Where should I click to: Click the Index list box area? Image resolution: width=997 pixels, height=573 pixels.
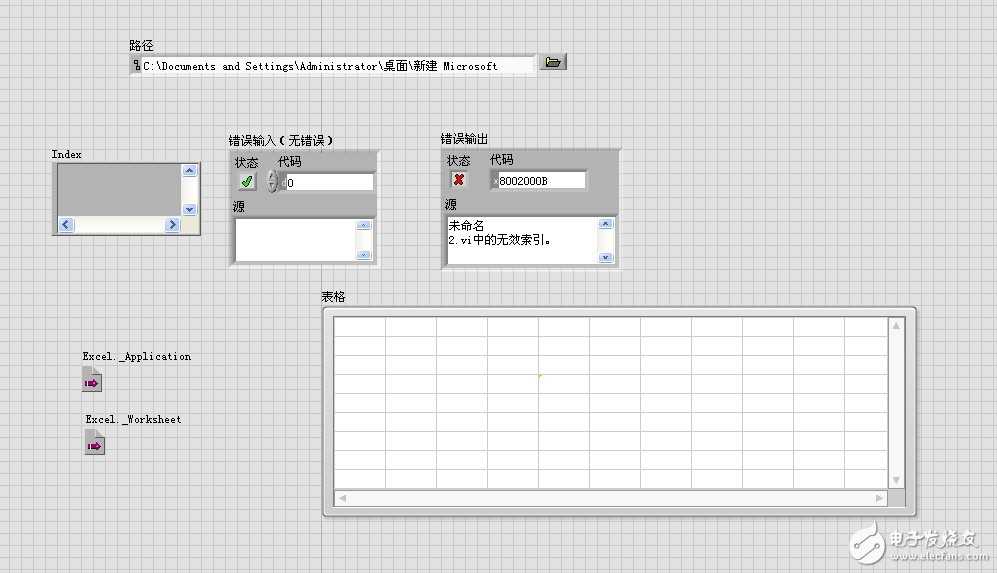tap(120, 190)
